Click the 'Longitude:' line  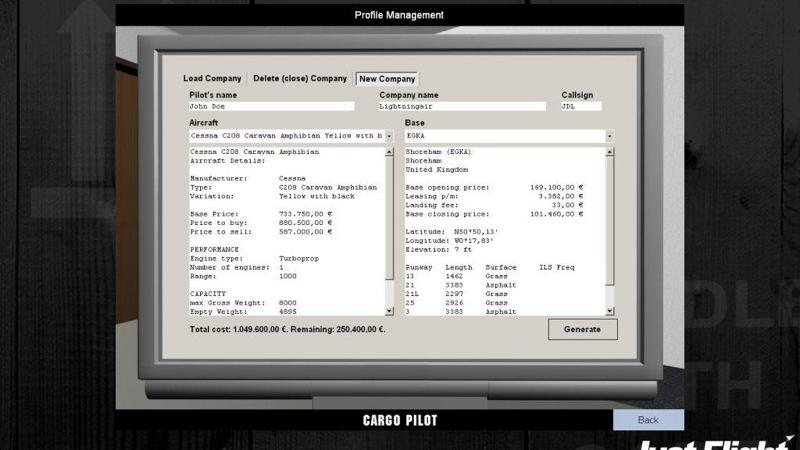point(449,241)
